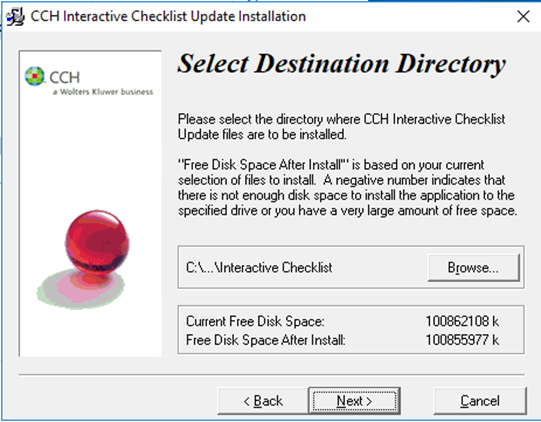Viewport: 541px width, 422px height.
Task: Select the C:\...\Interactive Checklist path text
Action: tap(259, 267)
